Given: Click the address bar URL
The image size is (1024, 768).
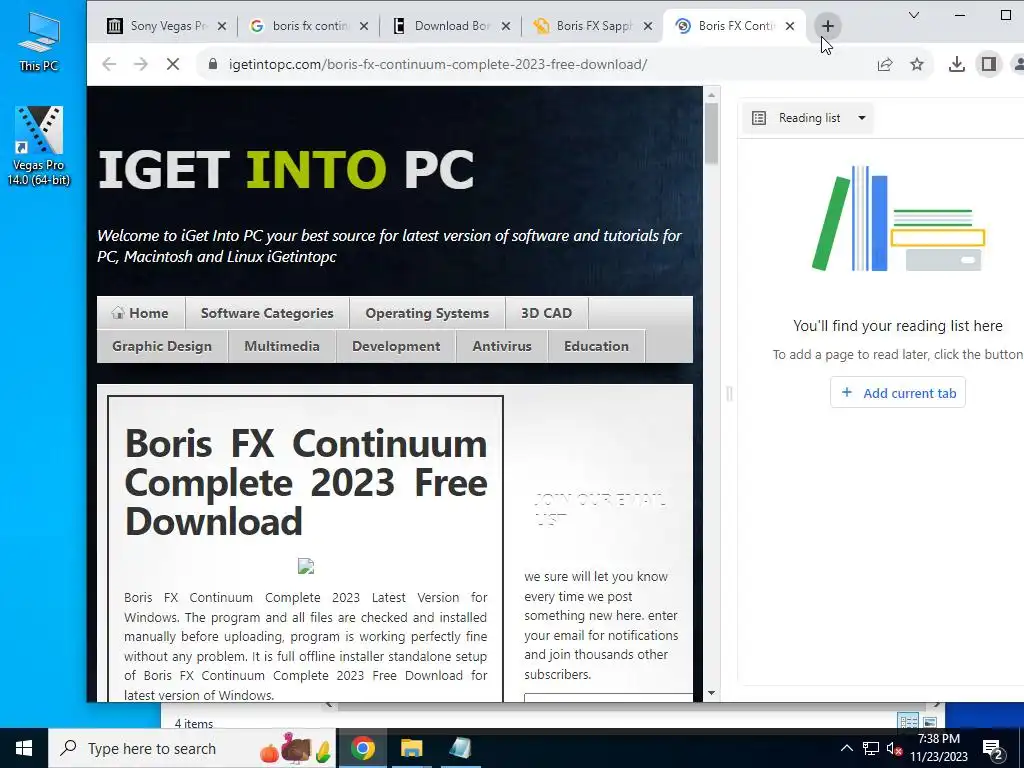Looking at the screenshot, I should click(438, 64).
